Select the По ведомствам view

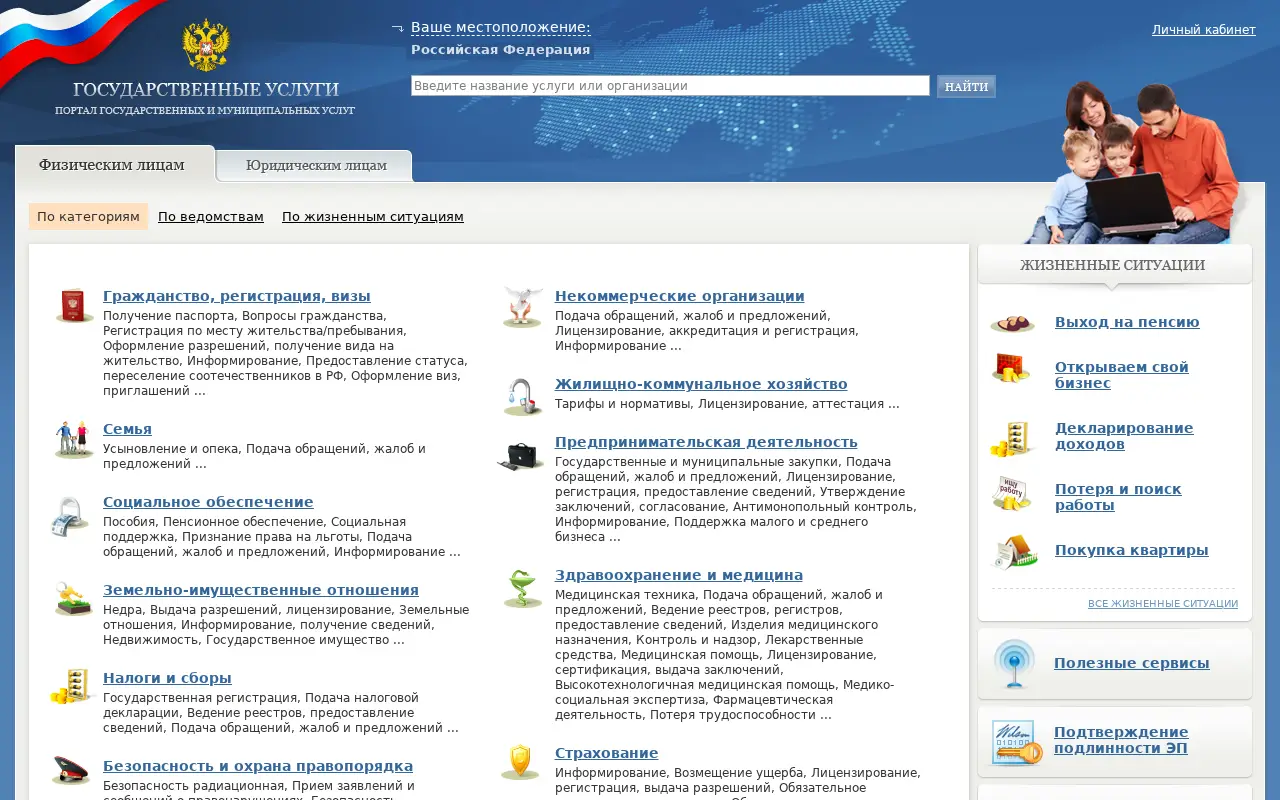click(211, 217)
